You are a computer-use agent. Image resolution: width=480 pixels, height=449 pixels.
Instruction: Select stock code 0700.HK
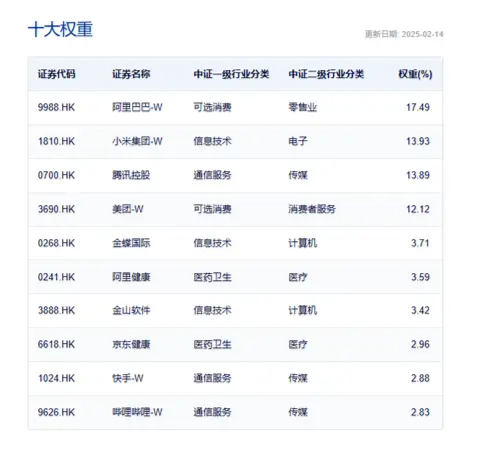[56, 175]
